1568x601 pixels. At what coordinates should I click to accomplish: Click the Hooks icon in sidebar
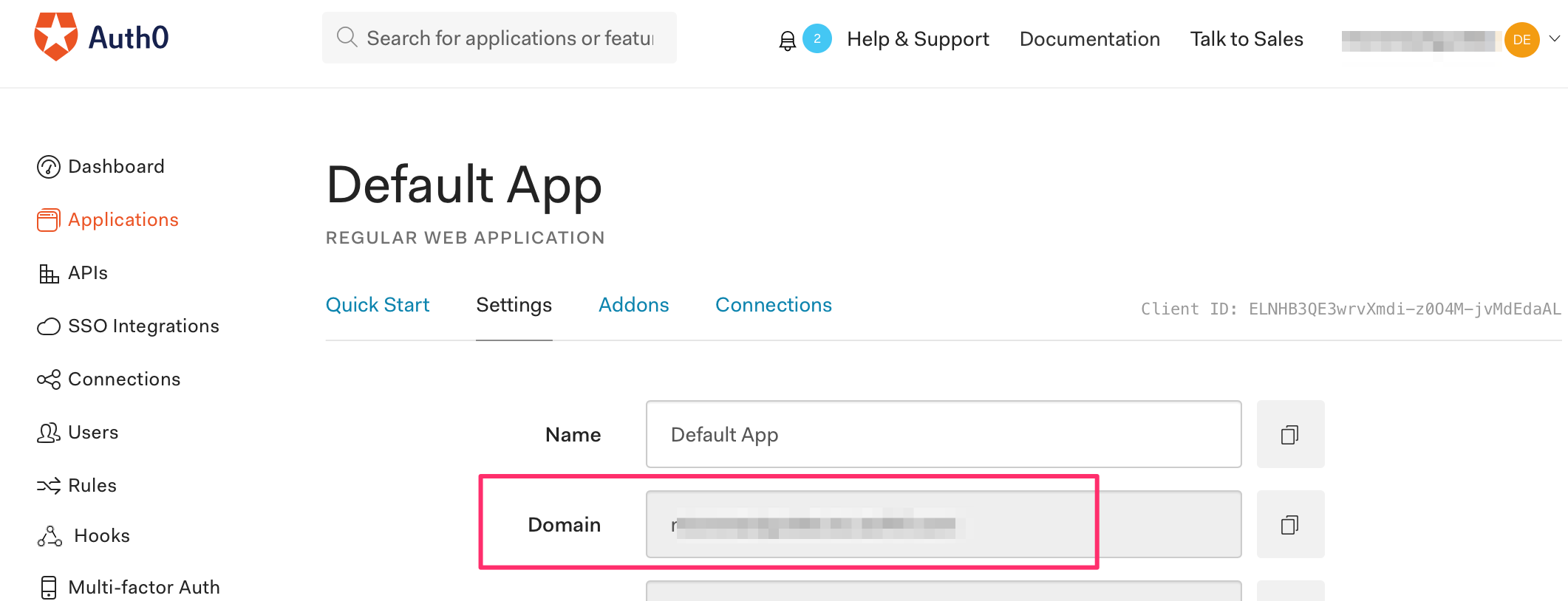coord(50,536)
